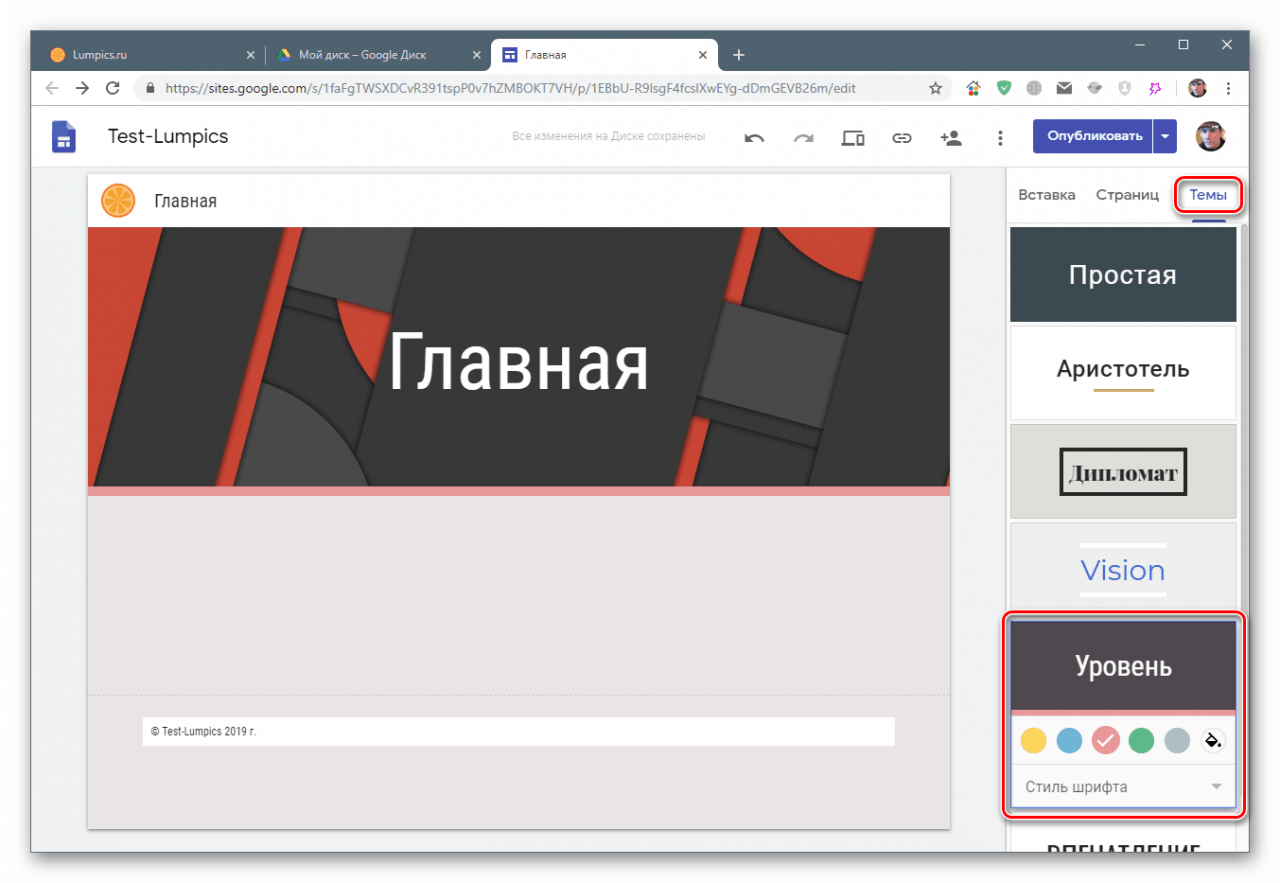Click the green shield extension icon
Image resolution: width=1280 pixels, height=883 pixels.
click(x=1003, y=88)
